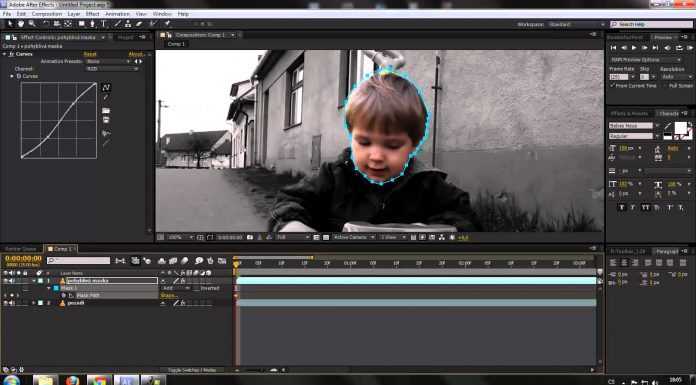Select the Pen tool
This screenshot has width=696, height=385.
click(92, 24)
